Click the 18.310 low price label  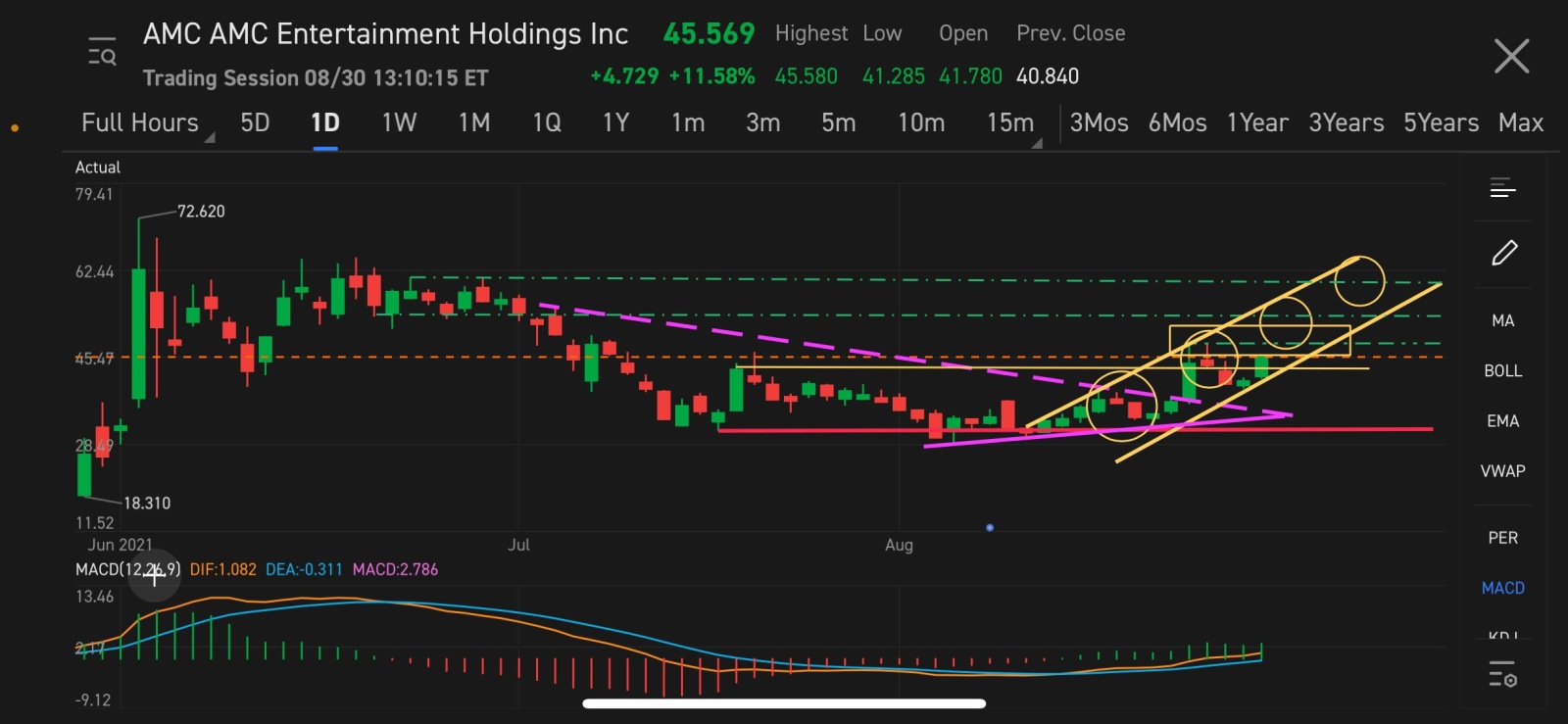[147, 504]
